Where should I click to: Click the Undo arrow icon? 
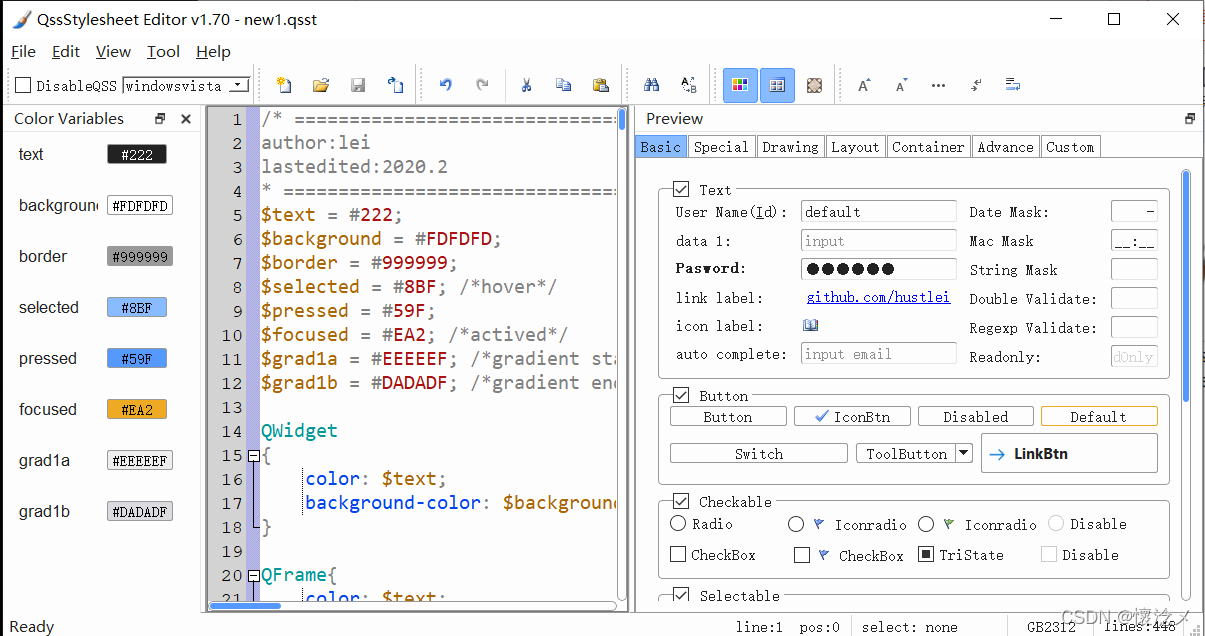tap(446, 86)
